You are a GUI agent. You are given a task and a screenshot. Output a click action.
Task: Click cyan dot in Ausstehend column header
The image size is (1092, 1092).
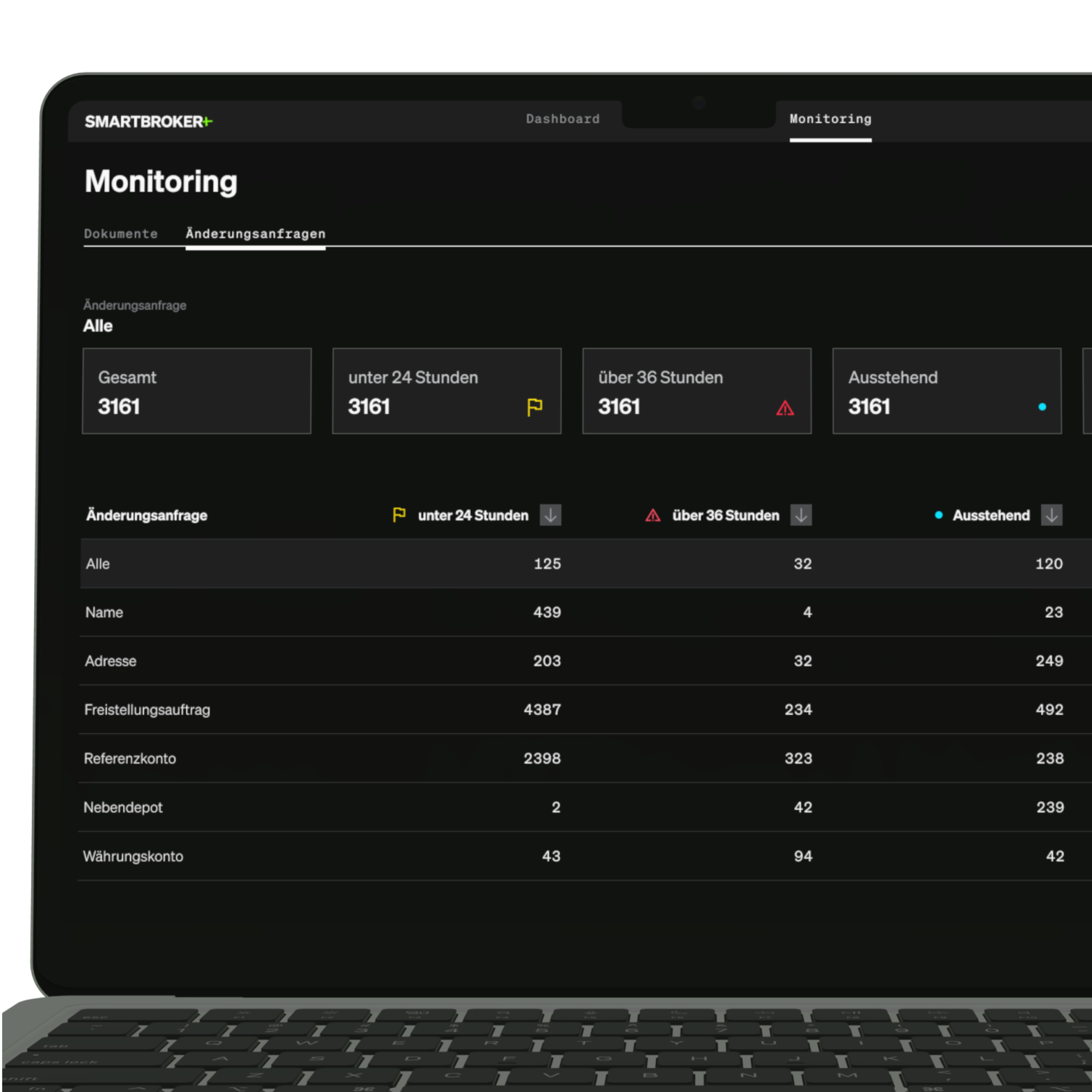[x=938, y=515]
